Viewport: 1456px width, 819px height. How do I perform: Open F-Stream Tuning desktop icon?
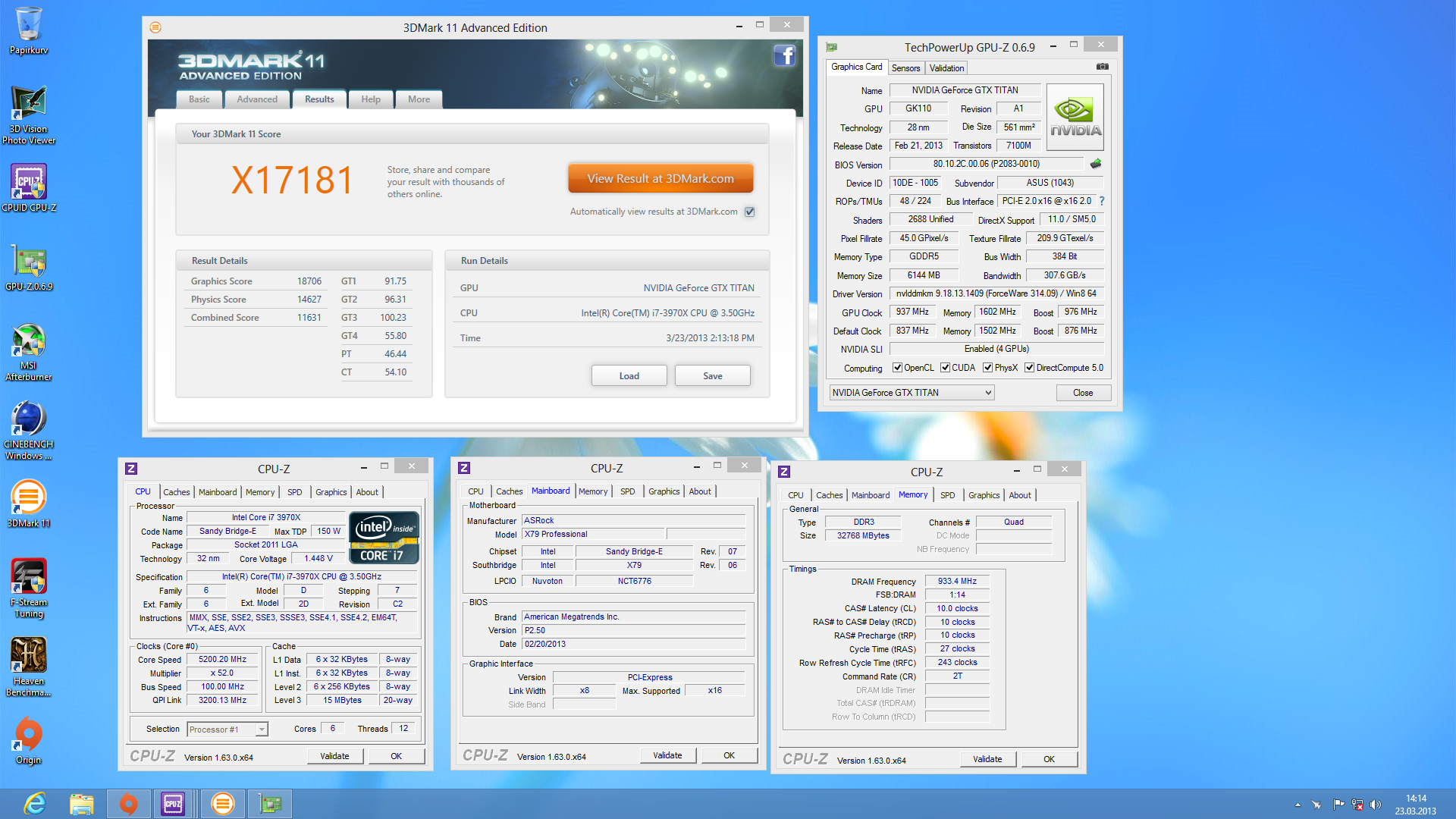pyautogui.click(x=28, y=588)
